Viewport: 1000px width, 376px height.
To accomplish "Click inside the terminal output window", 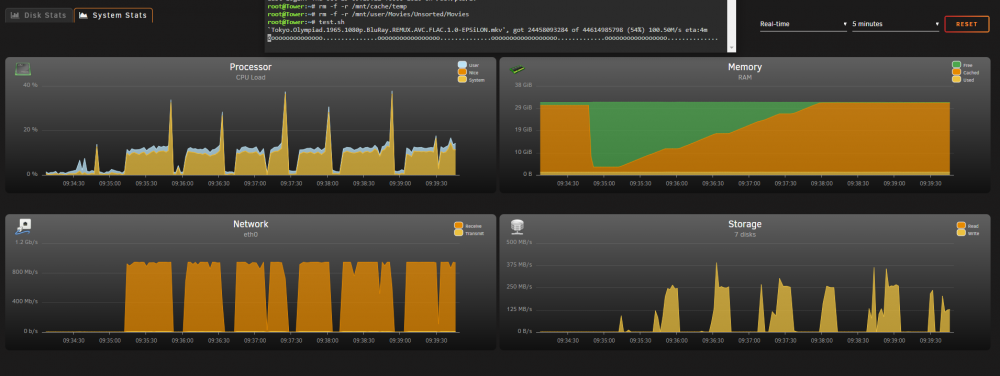I will click(x=500, y=24).
